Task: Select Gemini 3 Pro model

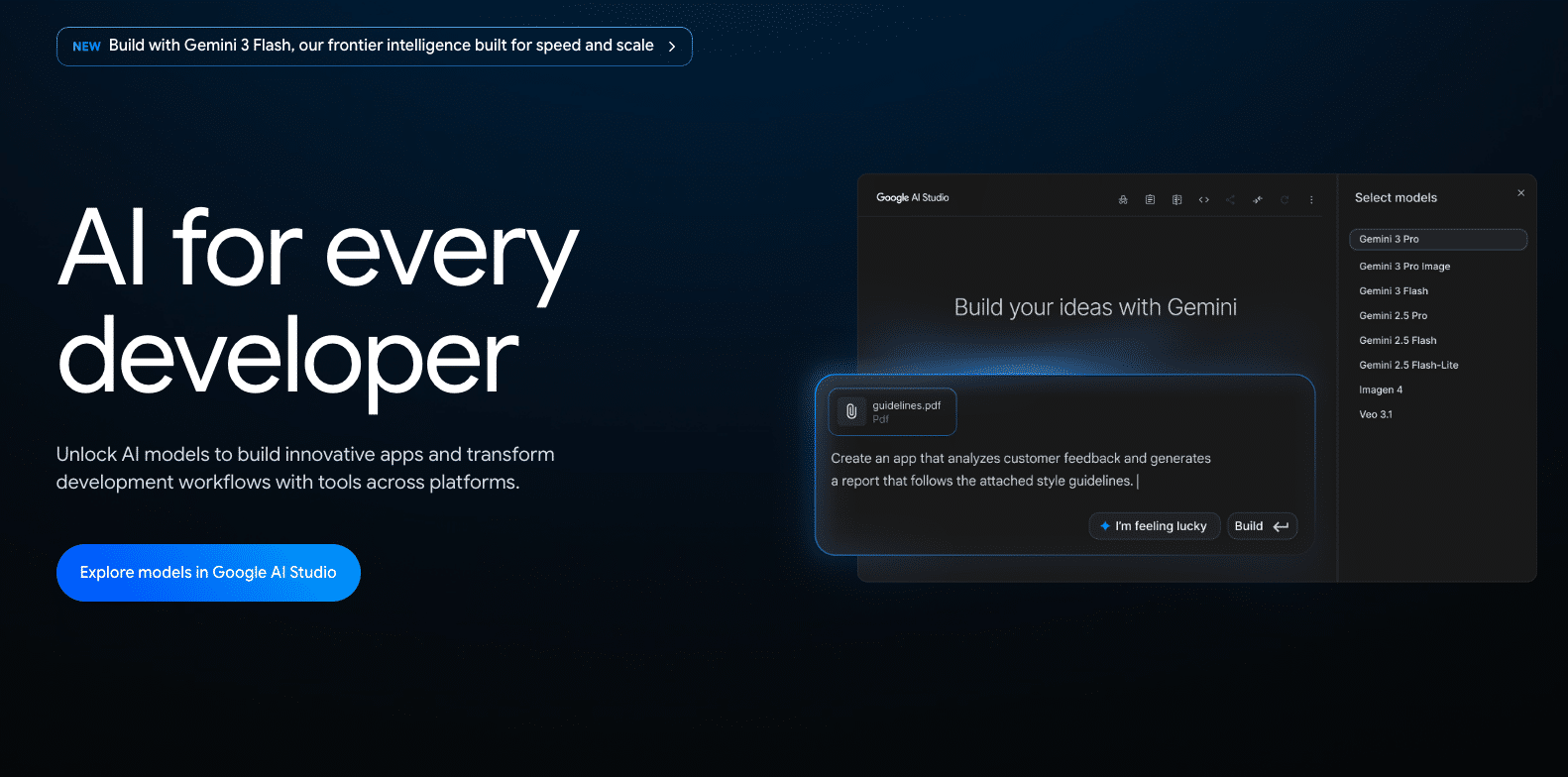Action: [1437, 239]
